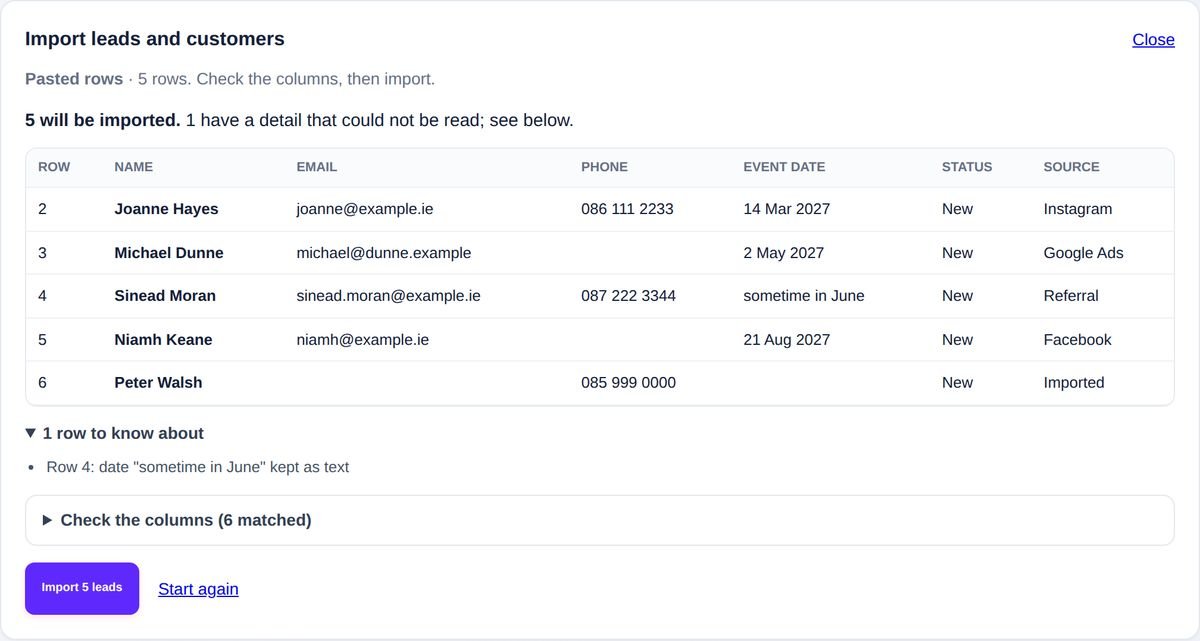Click the name Niamh Keane

click(x=163, y=340)
